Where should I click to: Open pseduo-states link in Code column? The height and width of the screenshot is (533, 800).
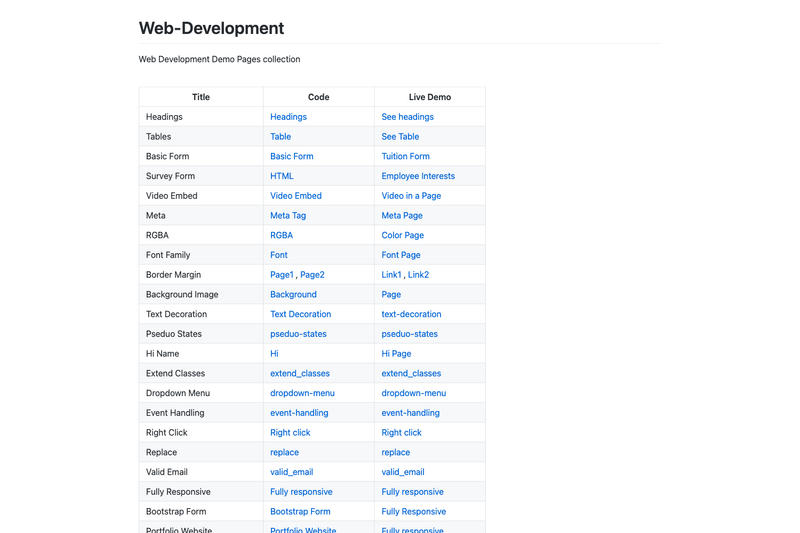298,334
